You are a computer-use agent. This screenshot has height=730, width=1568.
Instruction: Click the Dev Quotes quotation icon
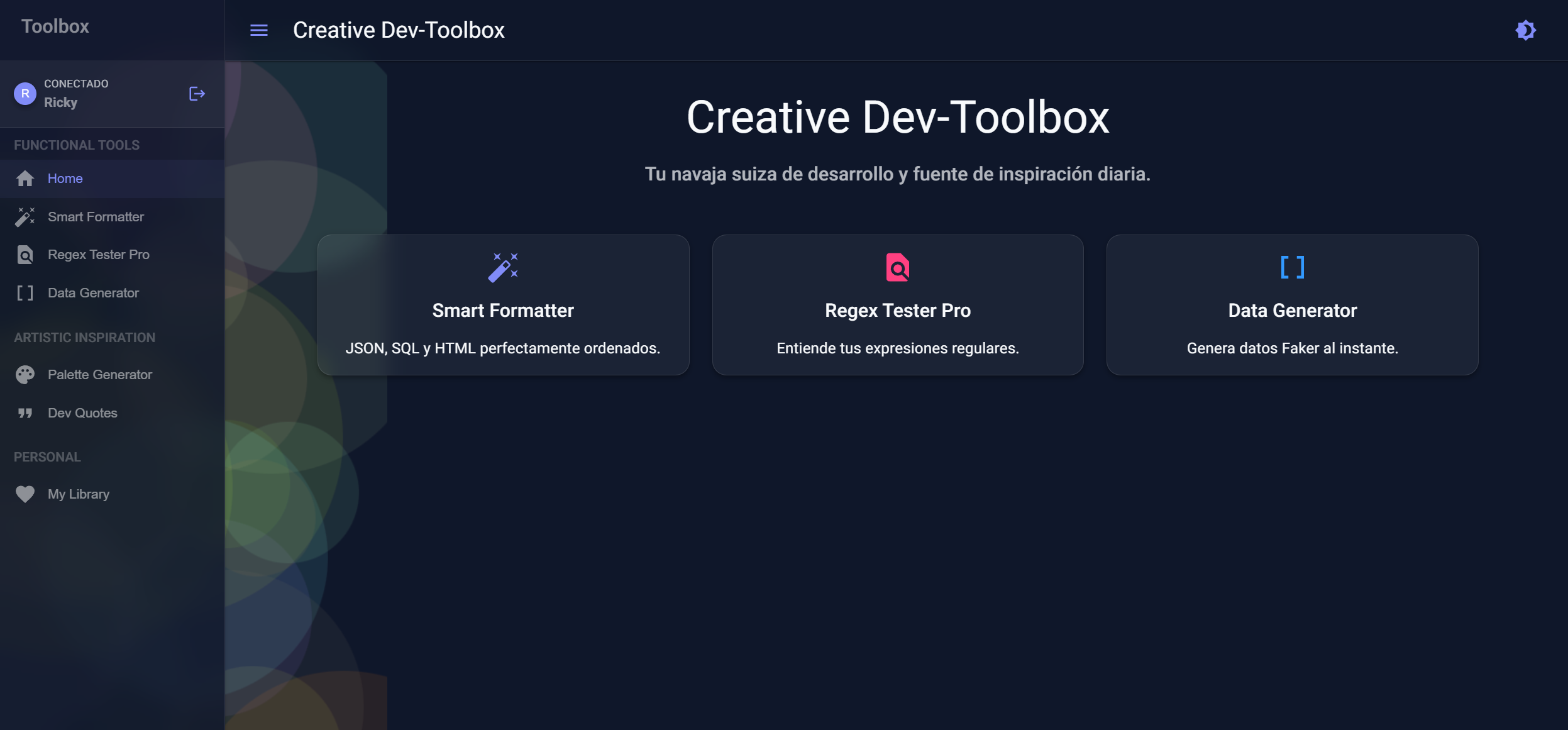25,413
